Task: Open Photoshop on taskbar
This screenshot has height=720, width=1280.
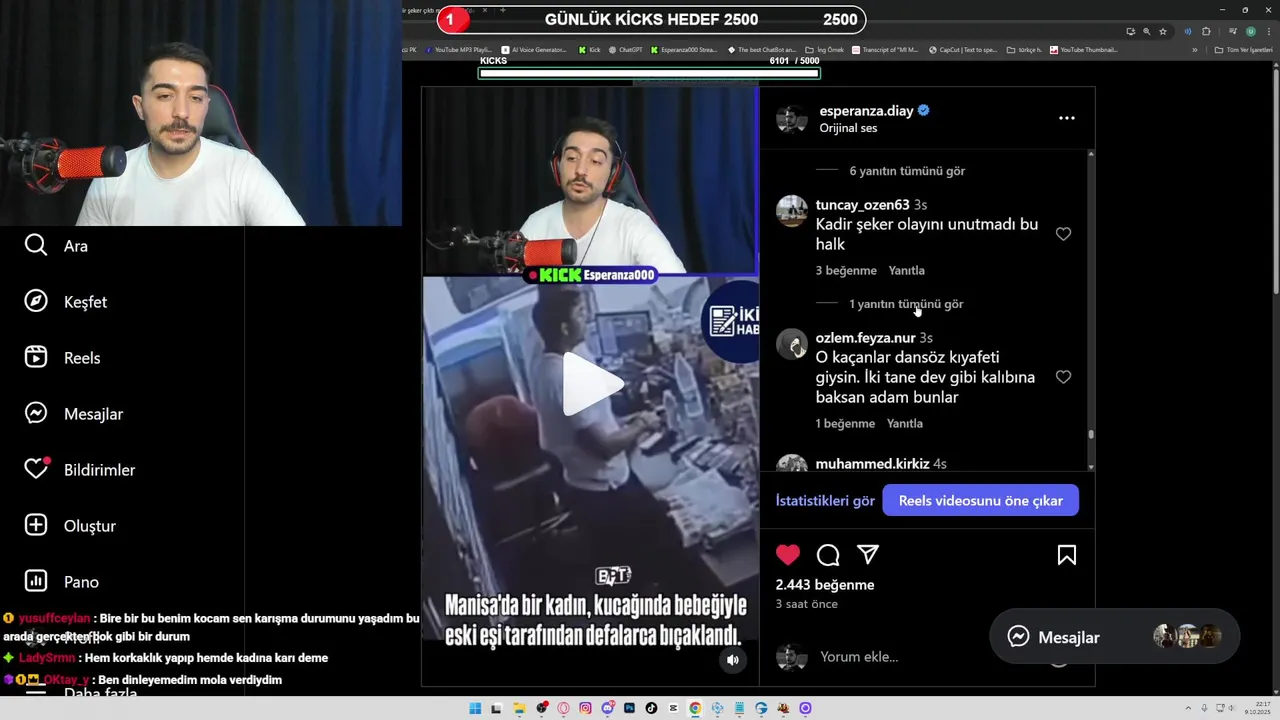Action: pos(629,708)
